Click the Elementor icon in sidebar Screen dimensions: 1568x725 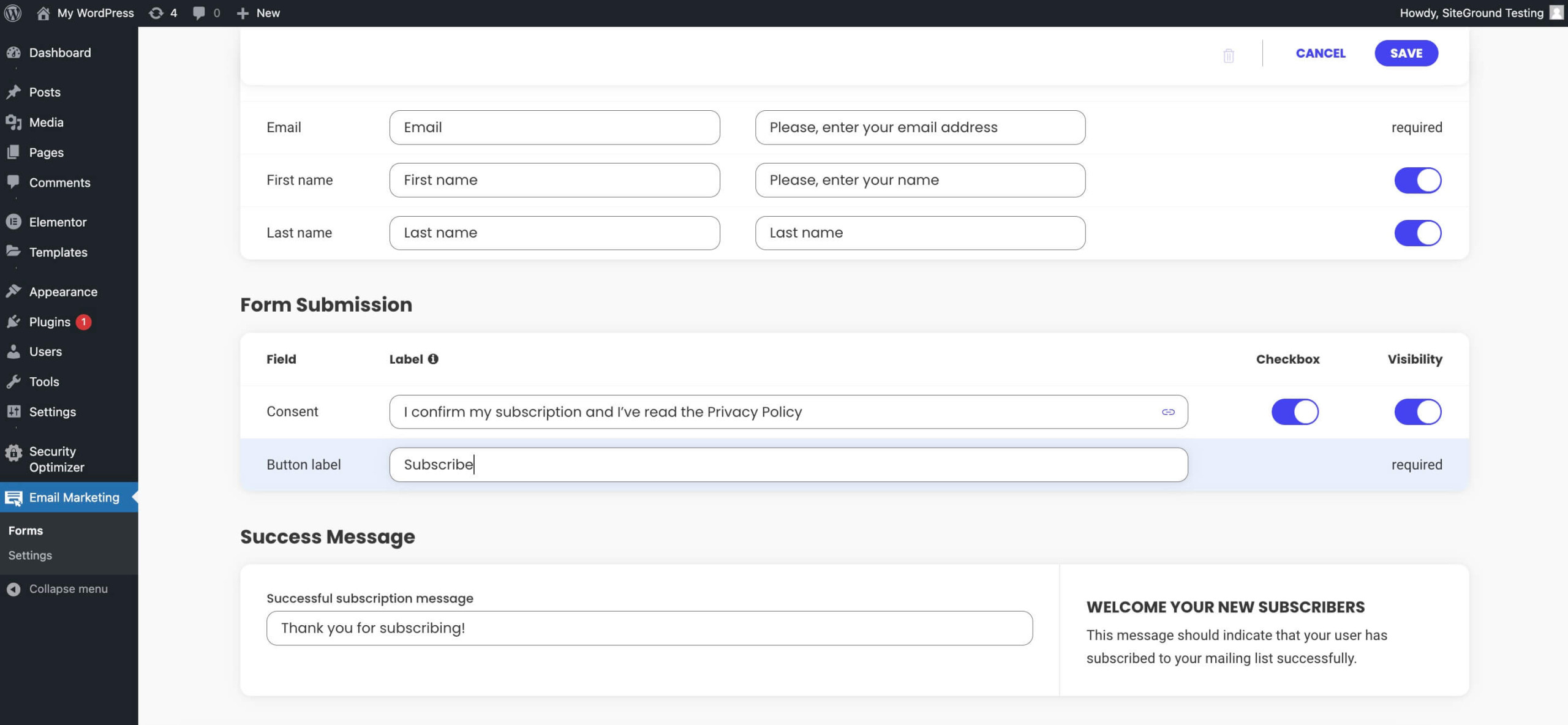tap(13, 222)
